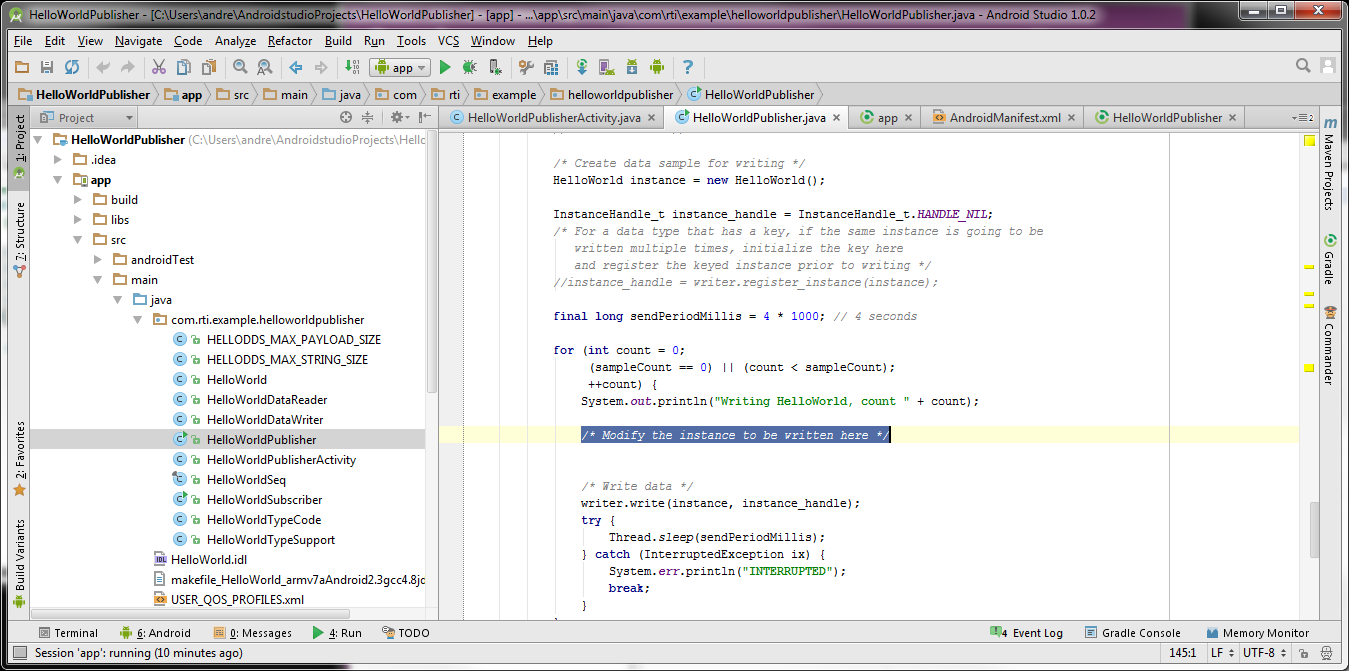Open the Gradle Console
The image size is (1349, 671).
(x=1133, y=633)
